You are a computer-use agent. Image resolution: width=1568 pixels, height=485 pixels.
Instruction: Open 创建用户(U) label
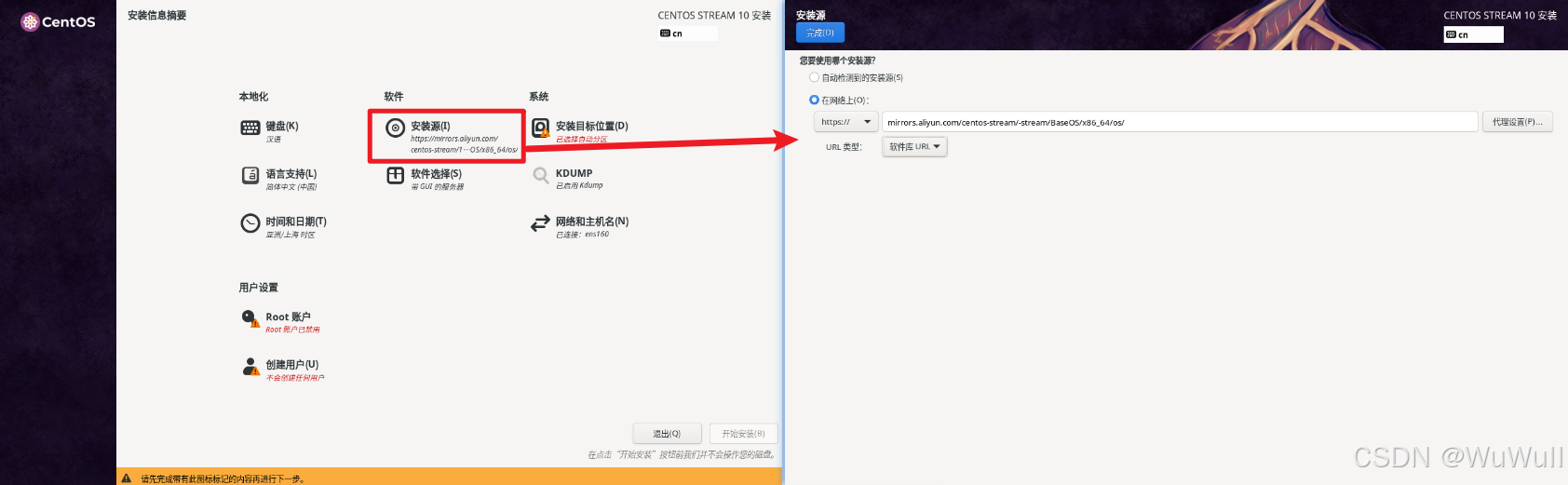point(292,365)
